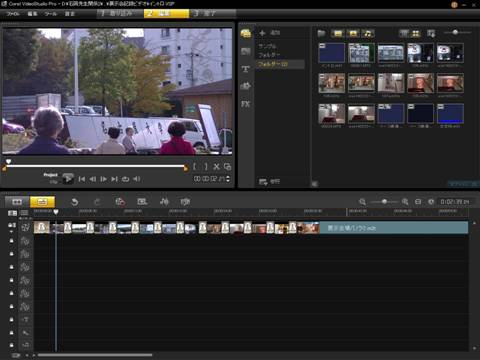
Task: Click the Mark-in bracket button
Action: point(194,166)
